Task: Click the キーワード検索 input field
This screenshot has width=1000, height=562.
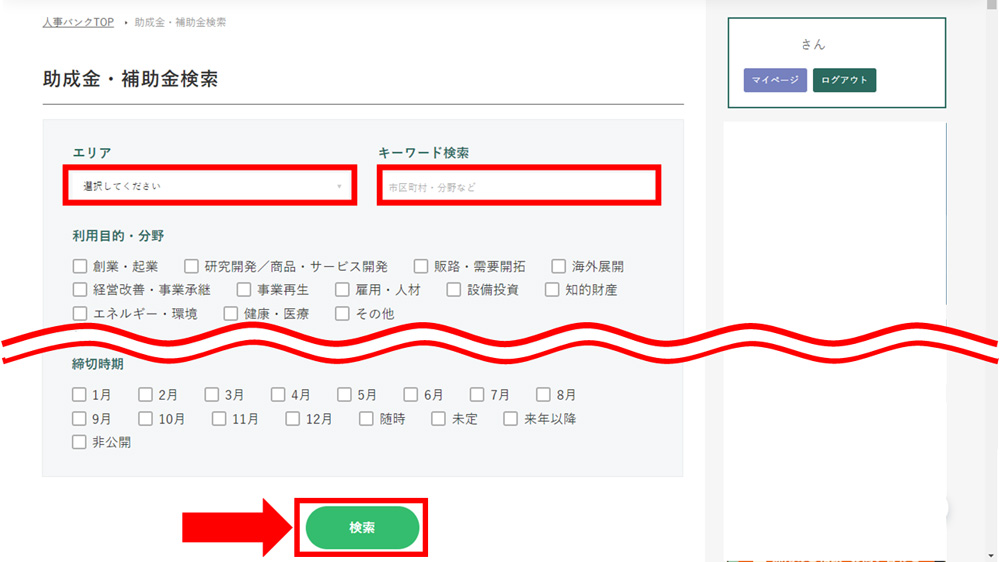Action: [x=518, y=187]
